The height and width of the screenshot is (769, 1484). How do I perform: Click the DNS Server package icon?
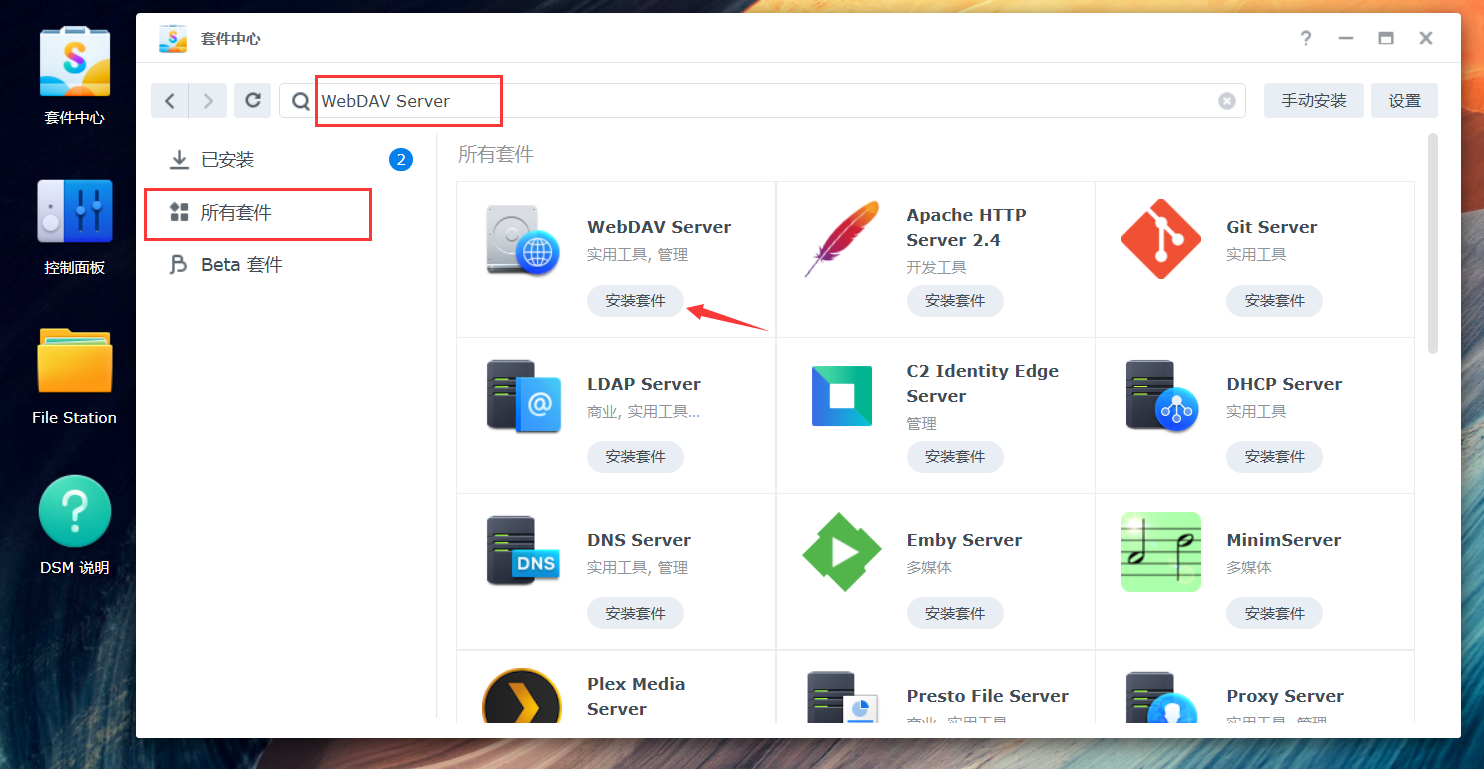[521, 551]
